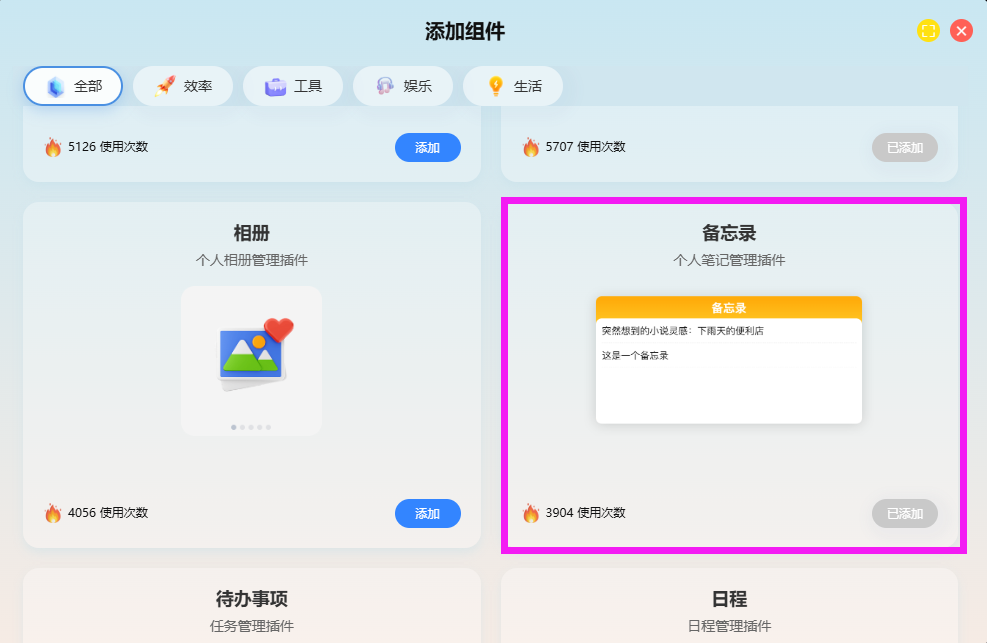Select the first carousel dot under album preview
This screenshot has width=987, height=643.
(234, 427)
